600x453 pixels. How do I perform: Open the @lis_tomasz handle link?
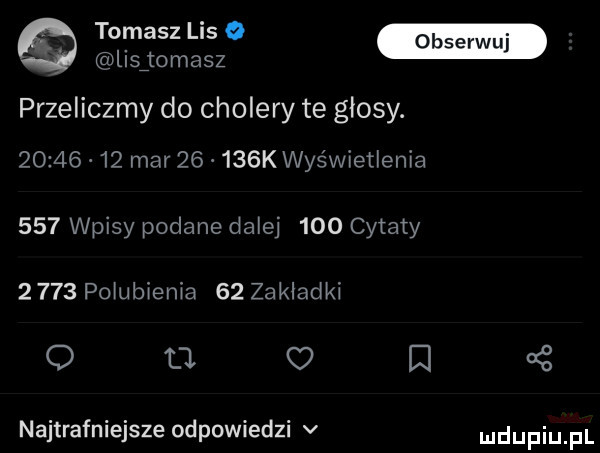(159, 60)
